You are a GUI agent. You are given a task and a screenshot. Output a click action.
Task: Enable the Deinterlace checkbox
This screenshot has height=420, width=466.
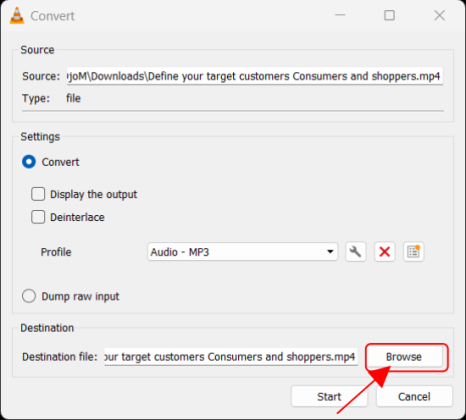38,217
